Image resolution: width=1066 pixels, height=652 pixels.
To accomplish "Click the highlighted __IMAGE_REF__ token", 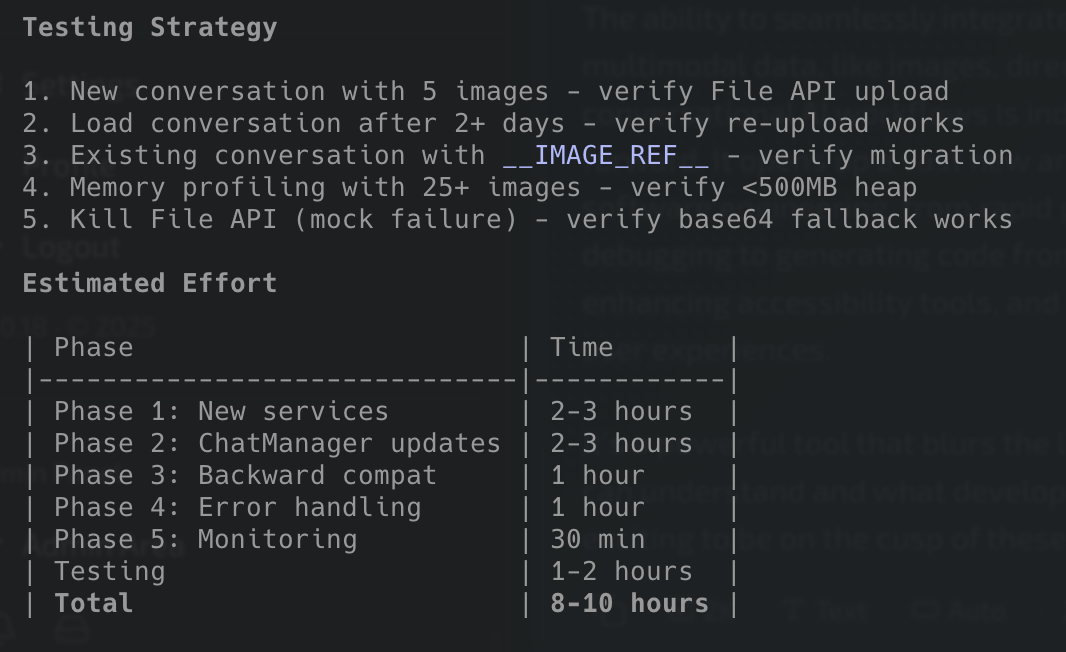I will tap(607, 155).
